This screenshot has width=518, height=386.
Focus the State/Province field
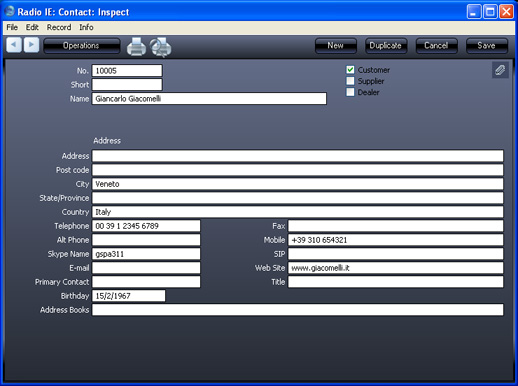point(297,198)
